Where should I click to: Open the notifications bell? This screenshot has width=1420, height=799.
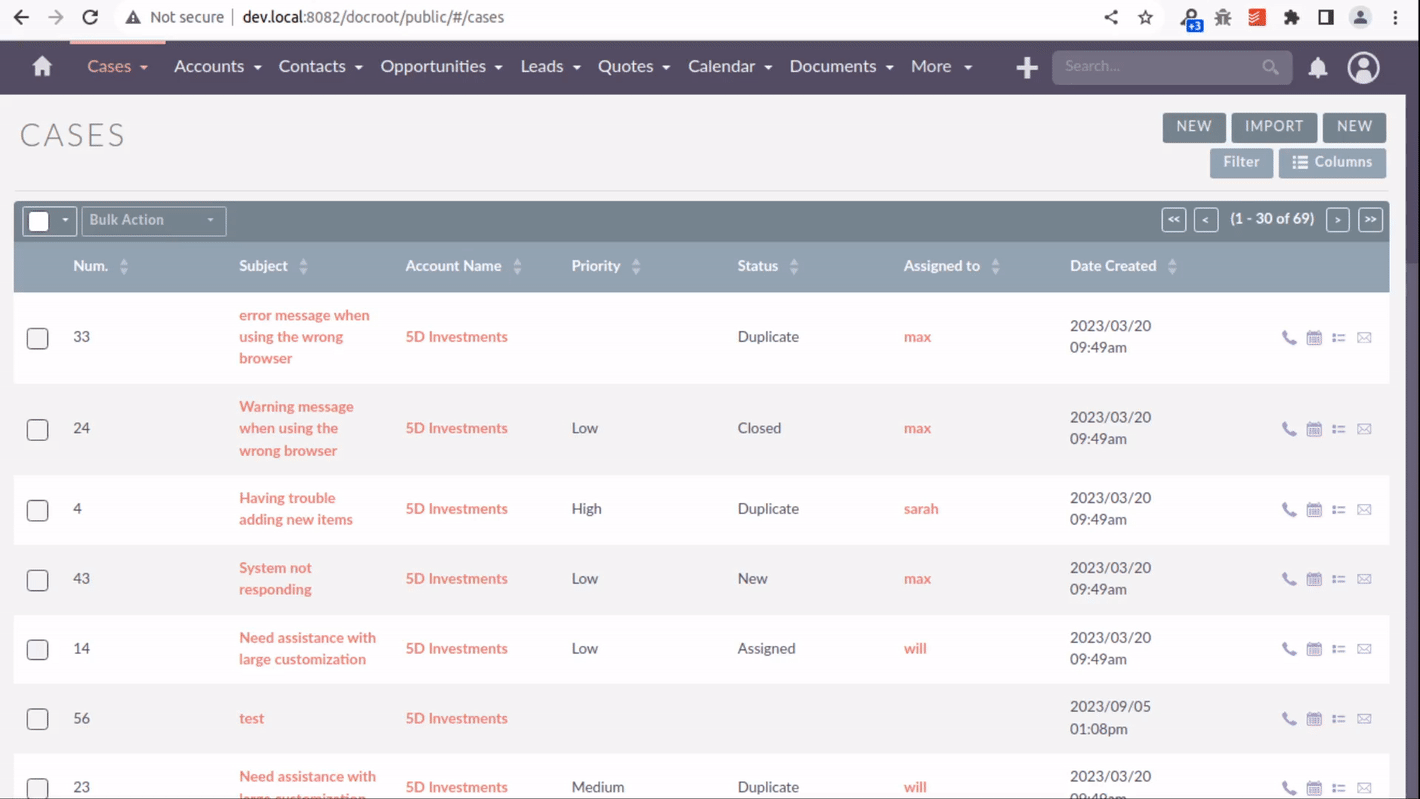[x=1317, y=67]
